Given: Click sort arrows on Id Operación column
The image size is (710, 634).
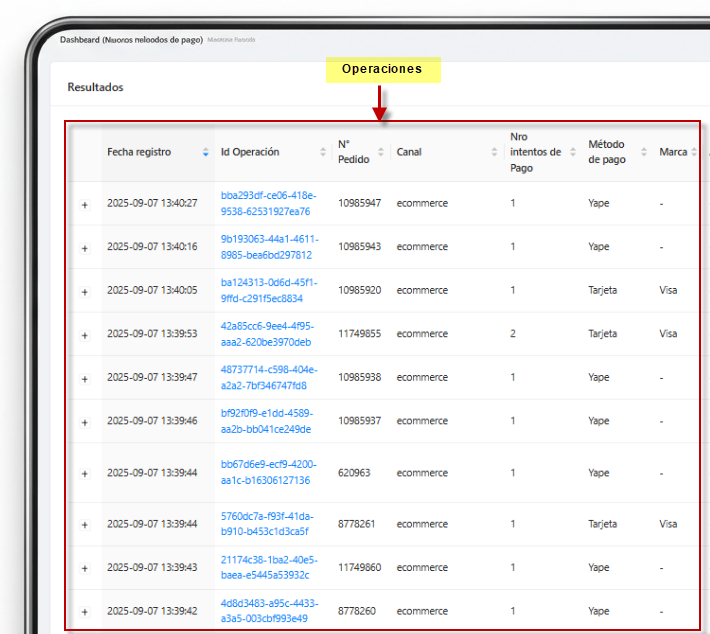Looking at the screenshot, I should (x=323, y=153).
